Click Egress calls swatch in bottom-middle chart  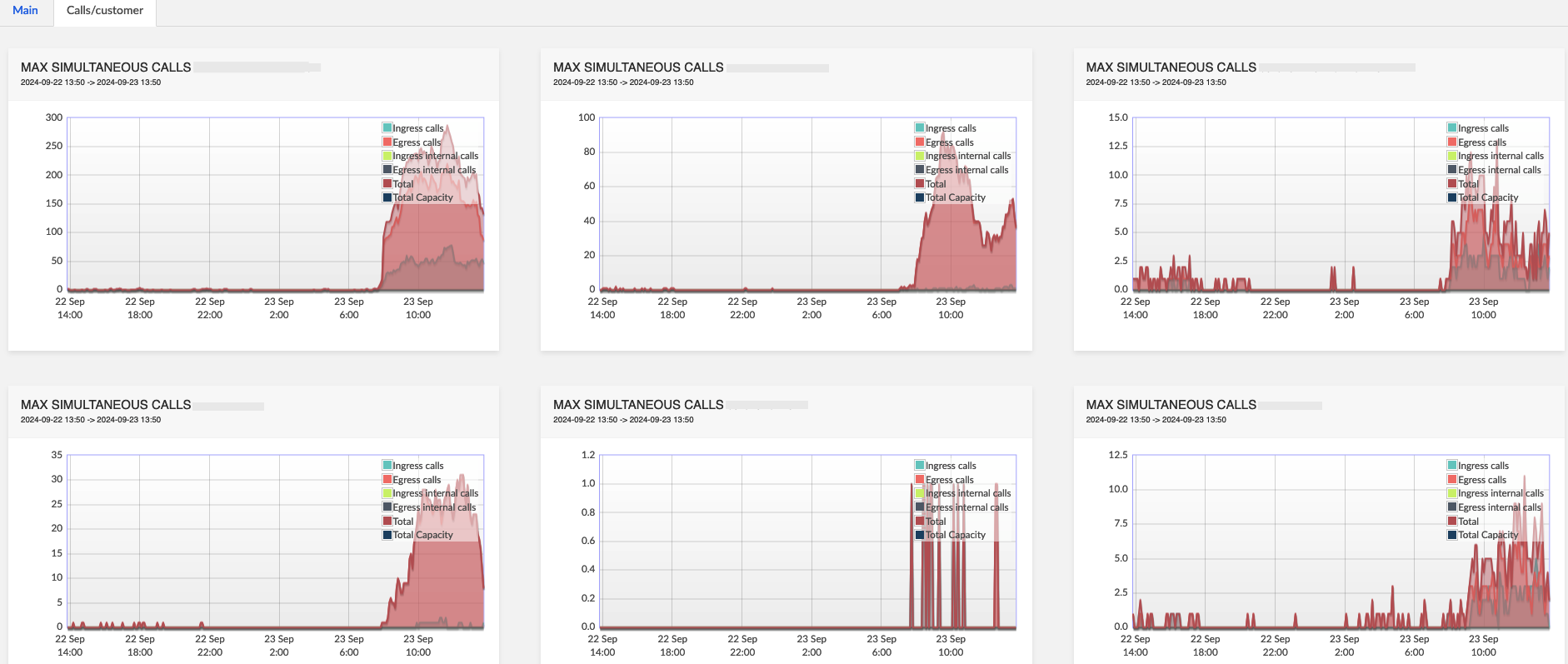[x=920, y=480]
